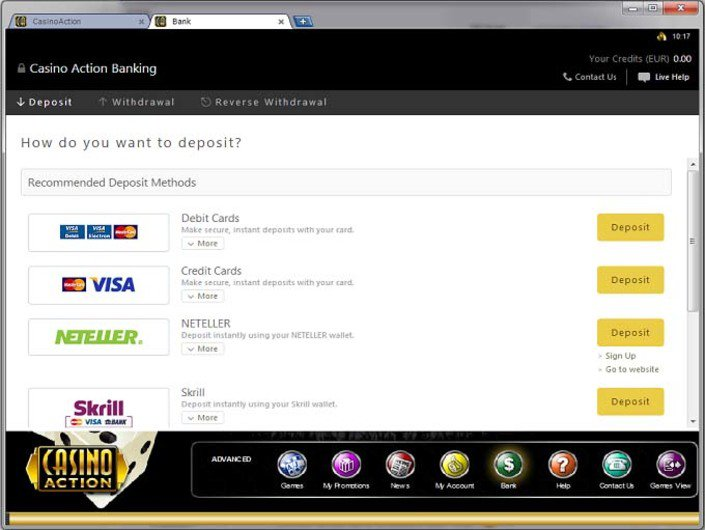
Task: Click the Credit Cards Visa MasterCard logo
Action: tap(98, 285)
